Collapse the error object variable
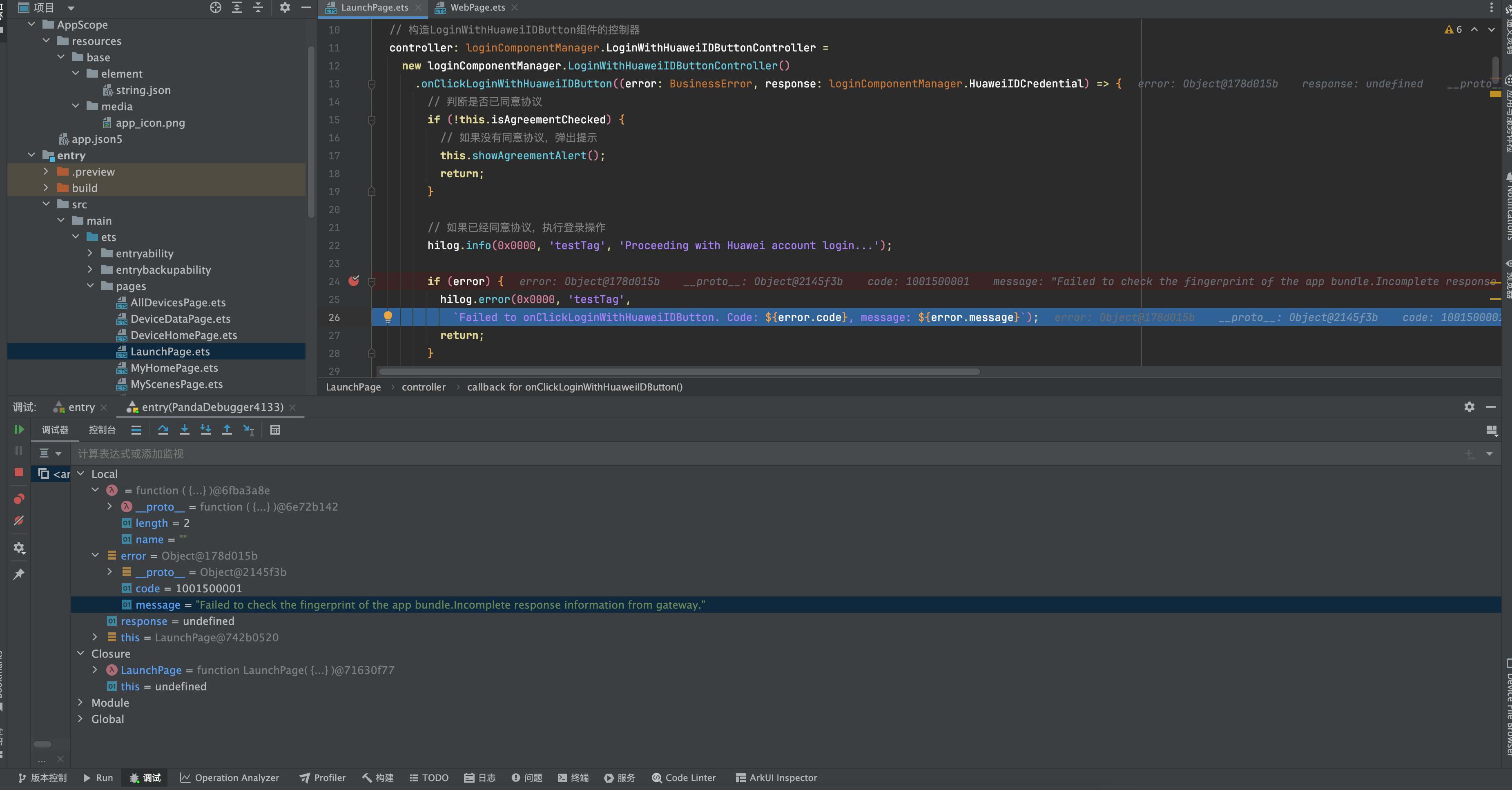 pos(95,555)
